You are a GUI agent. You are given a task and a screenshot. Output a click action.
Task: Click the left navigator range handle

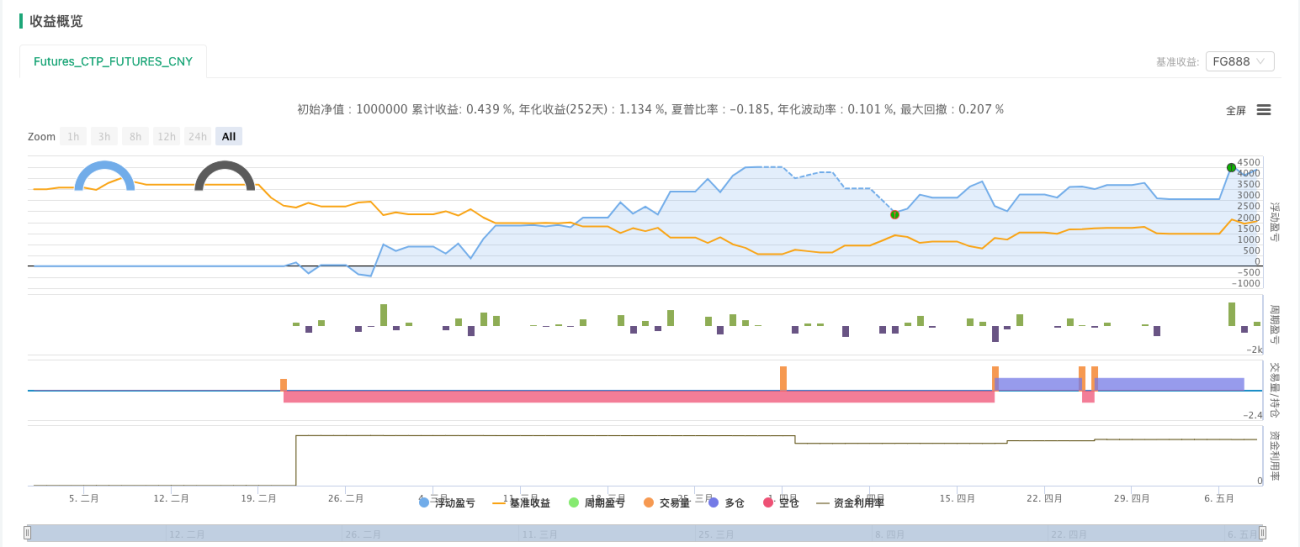[x=29, y=533]
